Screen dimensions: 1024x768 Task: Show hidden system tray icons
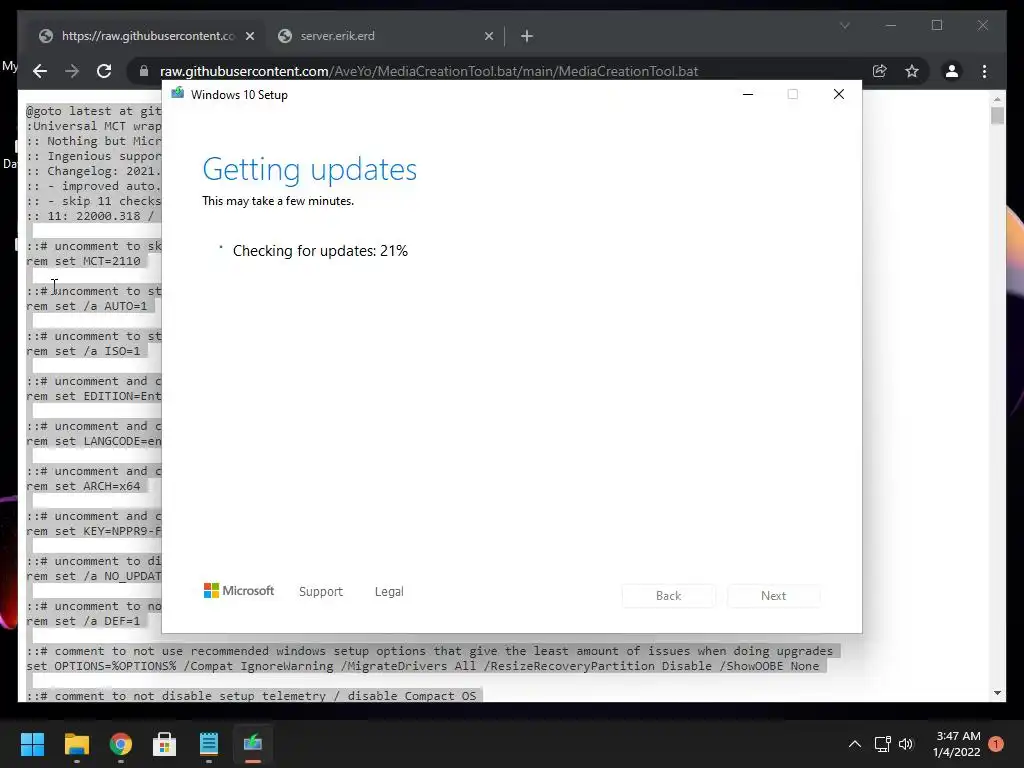pyautogui.click(x=854, y=744)
